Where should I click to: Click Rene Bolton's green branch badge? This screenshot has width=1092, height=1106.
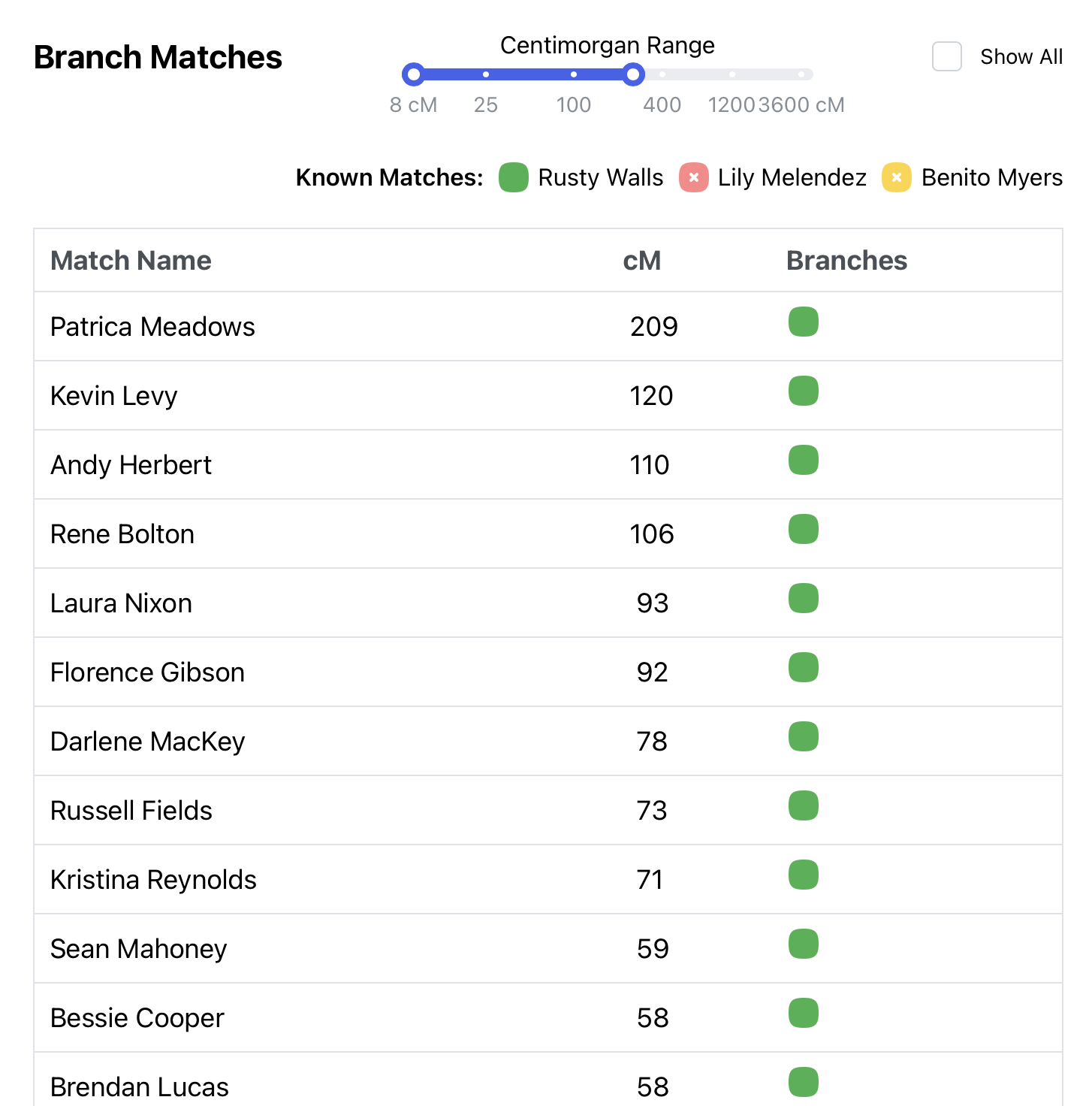point(803,530)
